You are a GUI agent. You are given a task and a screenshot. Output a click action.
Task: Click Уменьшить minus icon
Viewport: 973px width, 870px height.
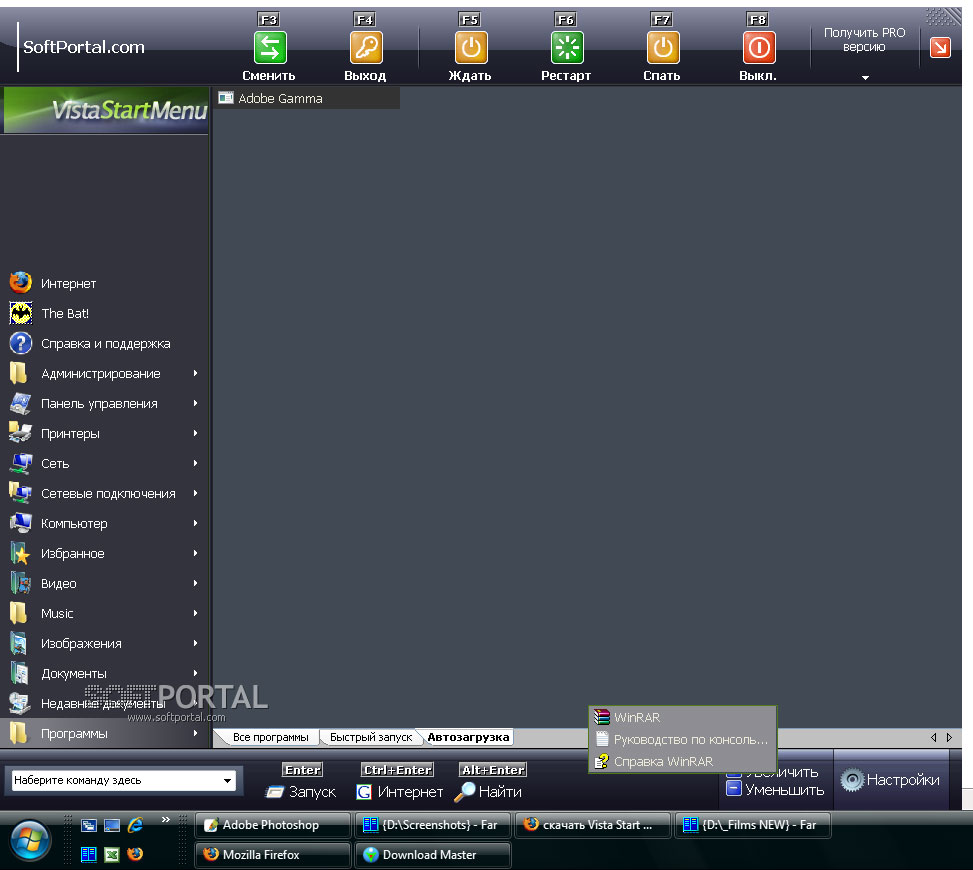(x=733, y=789)
